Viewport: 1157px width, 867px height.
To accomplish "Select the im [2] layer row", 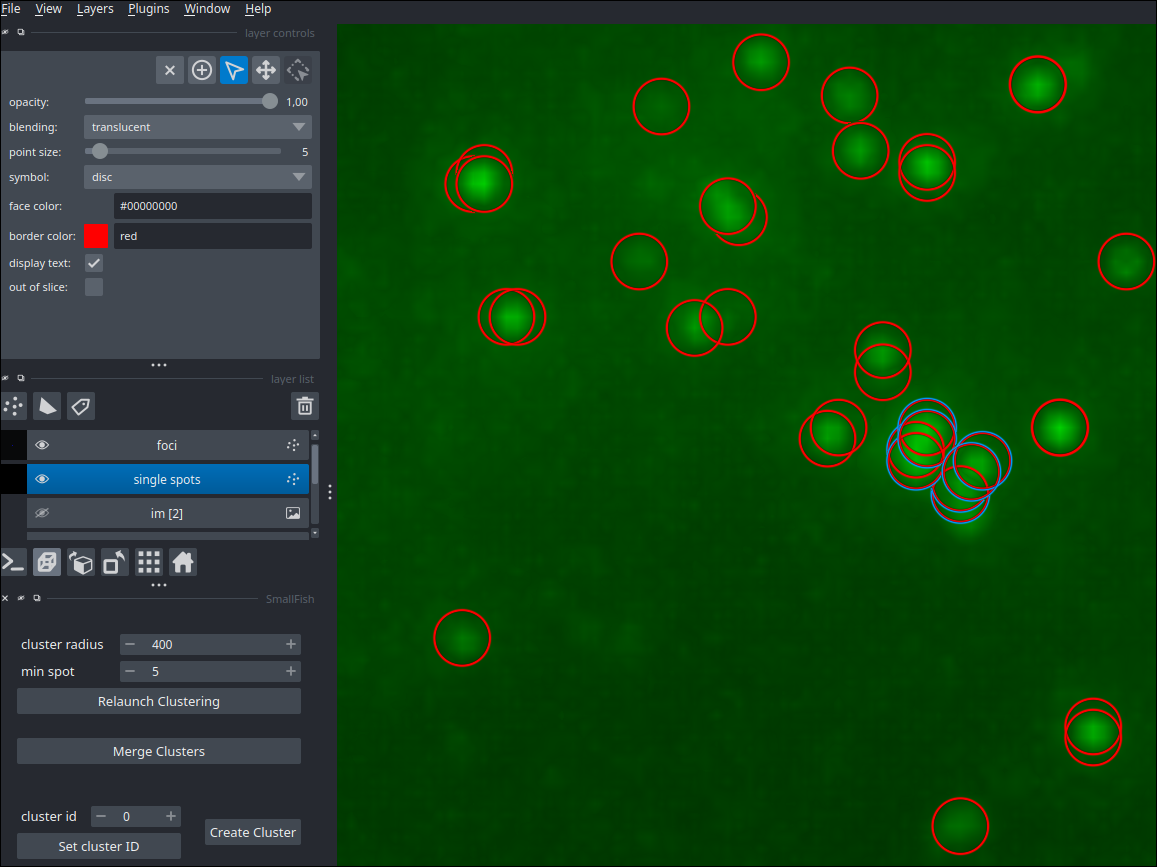I will point(167,513).
